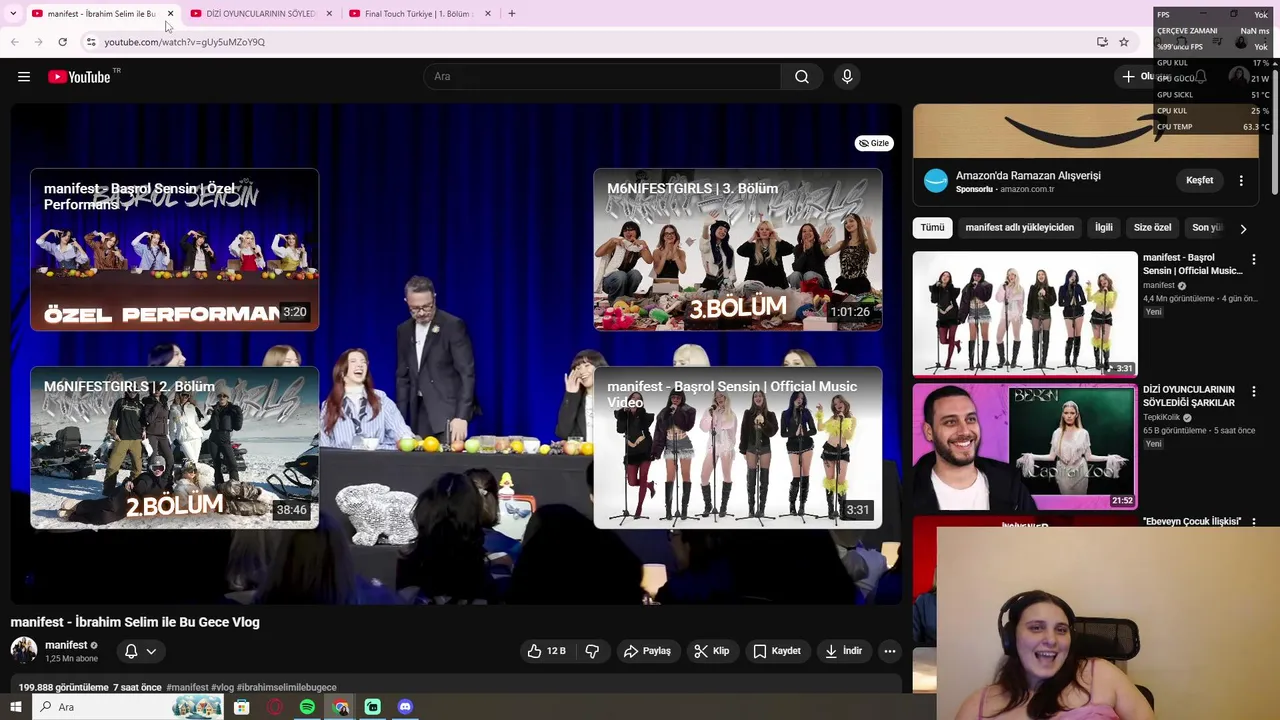Select the İlgili filter chip
This screenshot has width=1280, height=720.
pos(1104,228)
